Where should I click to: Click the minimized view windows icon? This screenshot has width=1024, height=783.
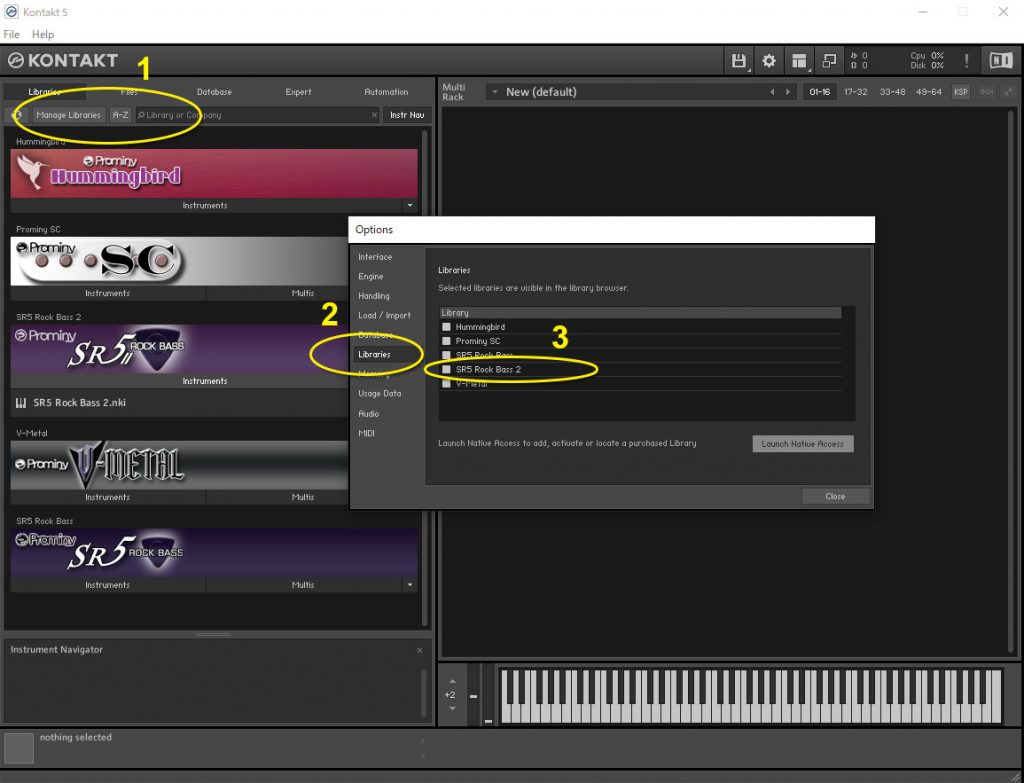pos(829,61)
